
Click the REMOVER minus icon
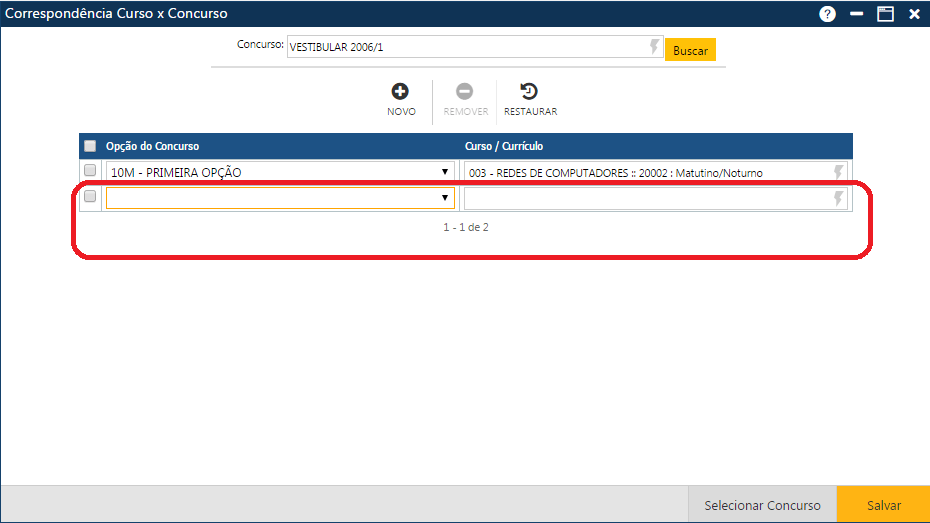(465, 92)
